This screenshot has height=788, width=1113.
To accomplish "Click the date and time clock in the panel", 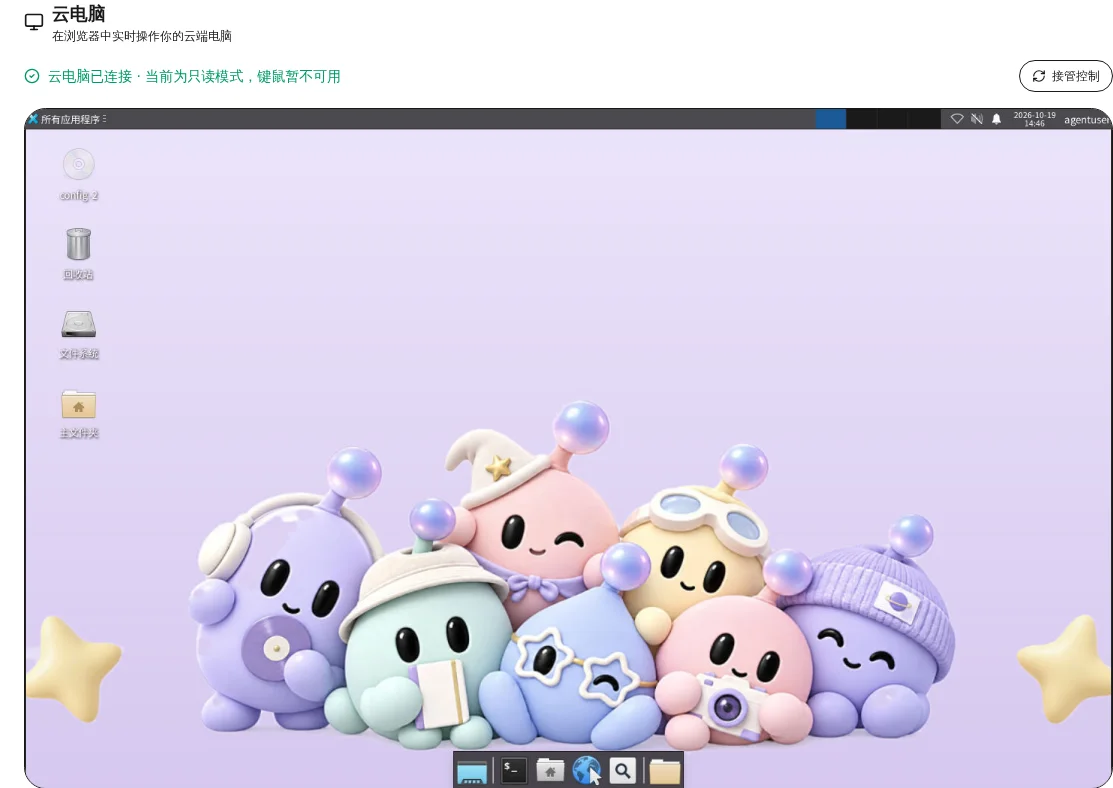I will (x=1034, y=119).
